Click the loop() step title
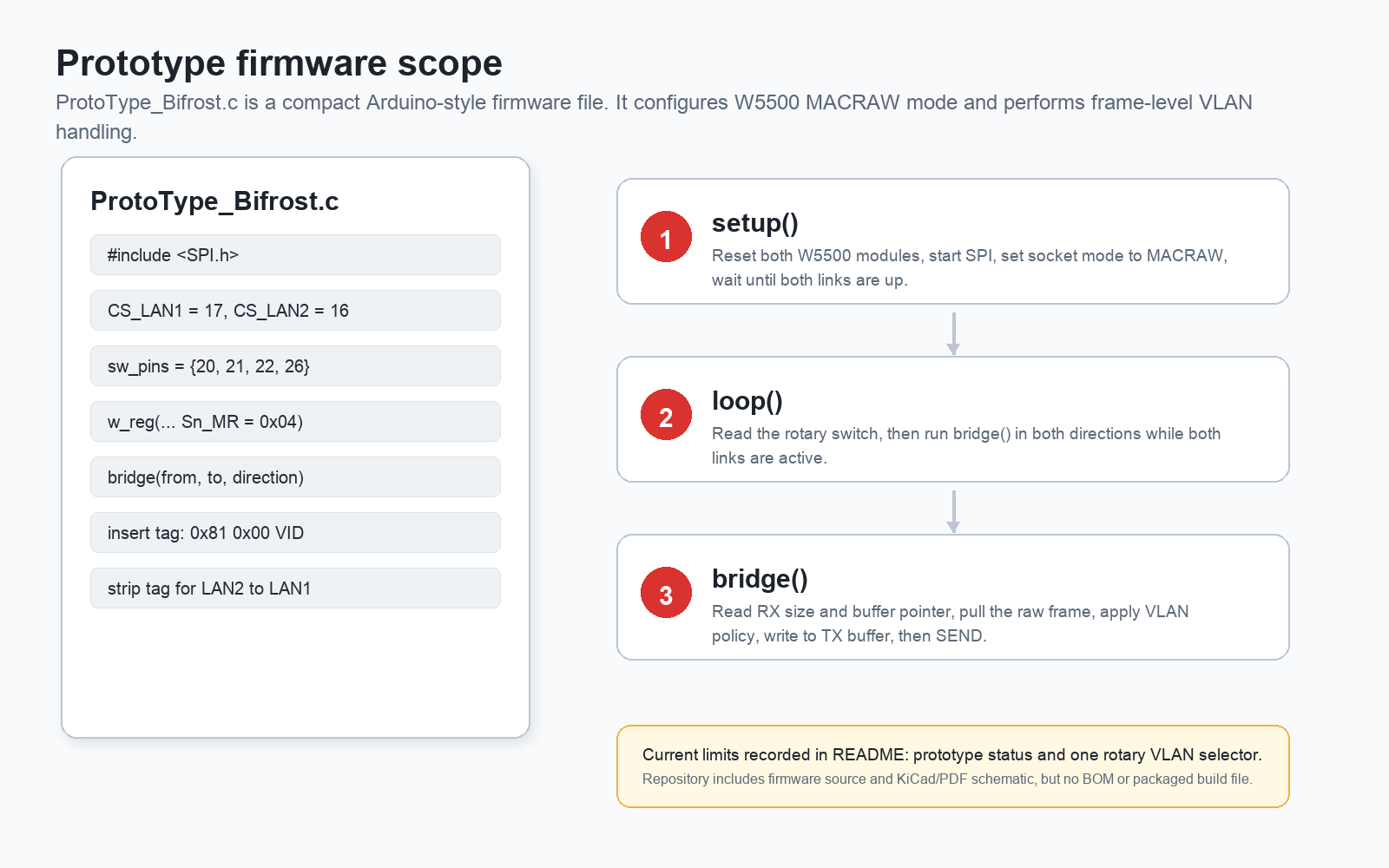The image size is (1389, 868). [x=747, y=401]
